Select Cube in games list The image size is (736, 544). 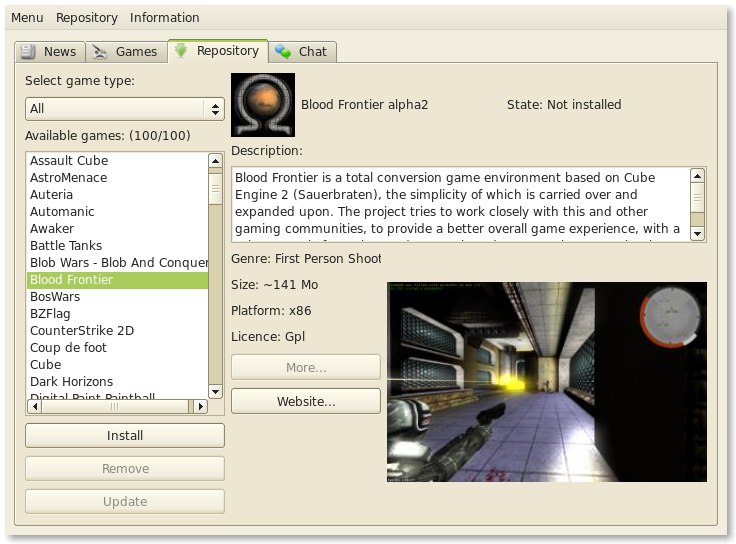117,365
